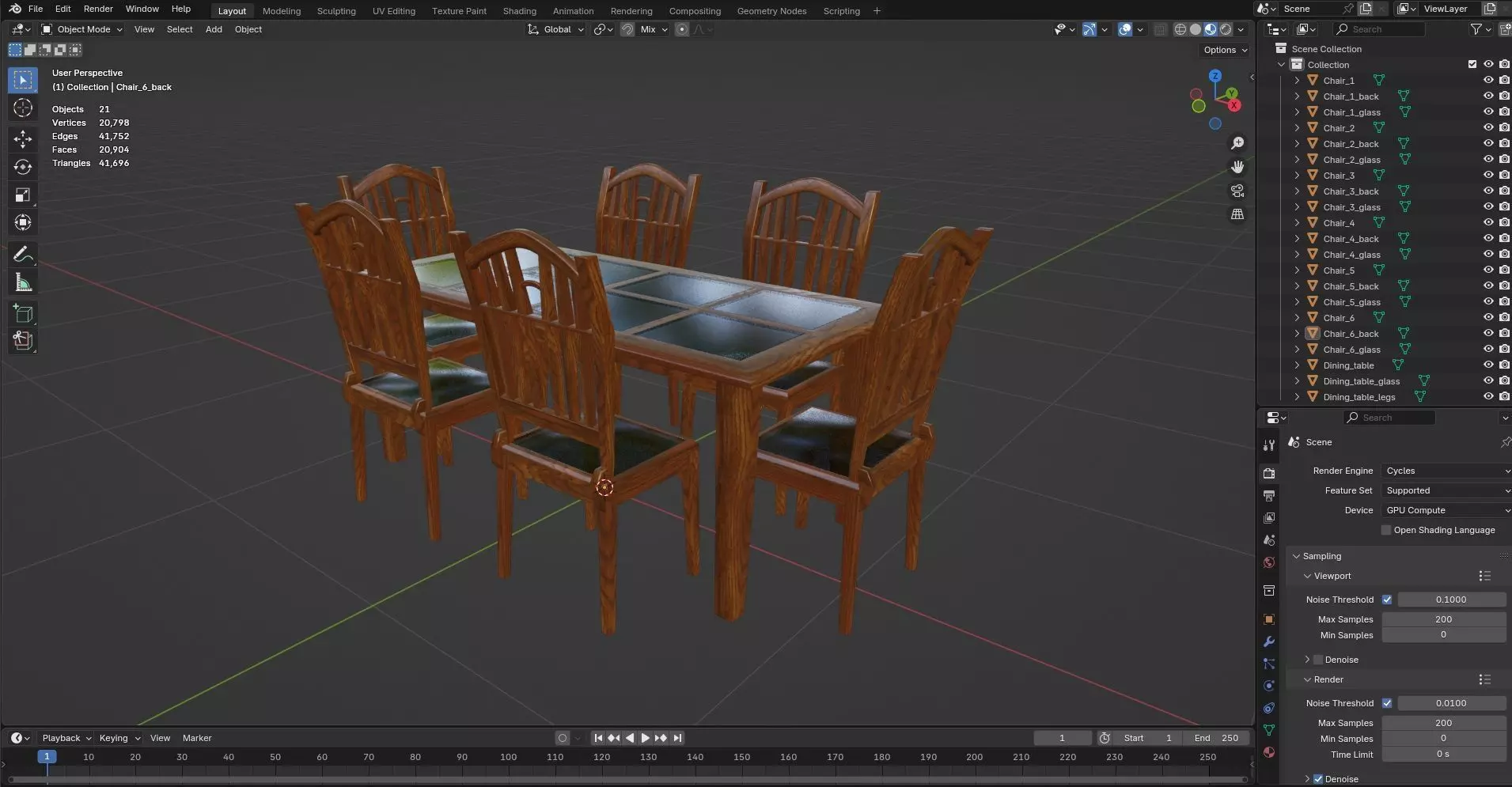Viewport: 1512px width, 787px height.
Task: Open the viewport Add menu
Action: (x=214, y=29)
